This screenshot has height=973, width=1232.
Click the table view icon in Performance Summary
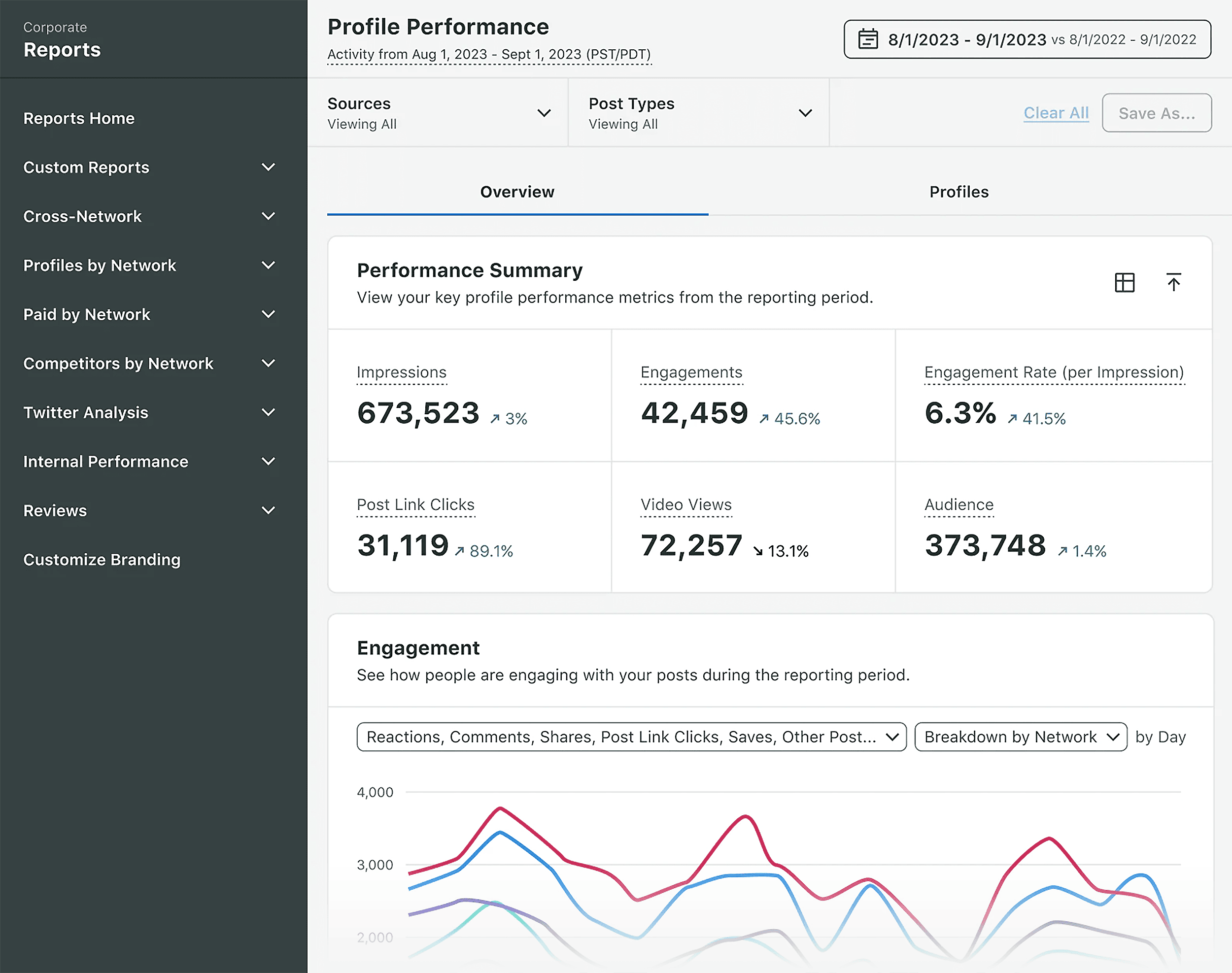1125,283
